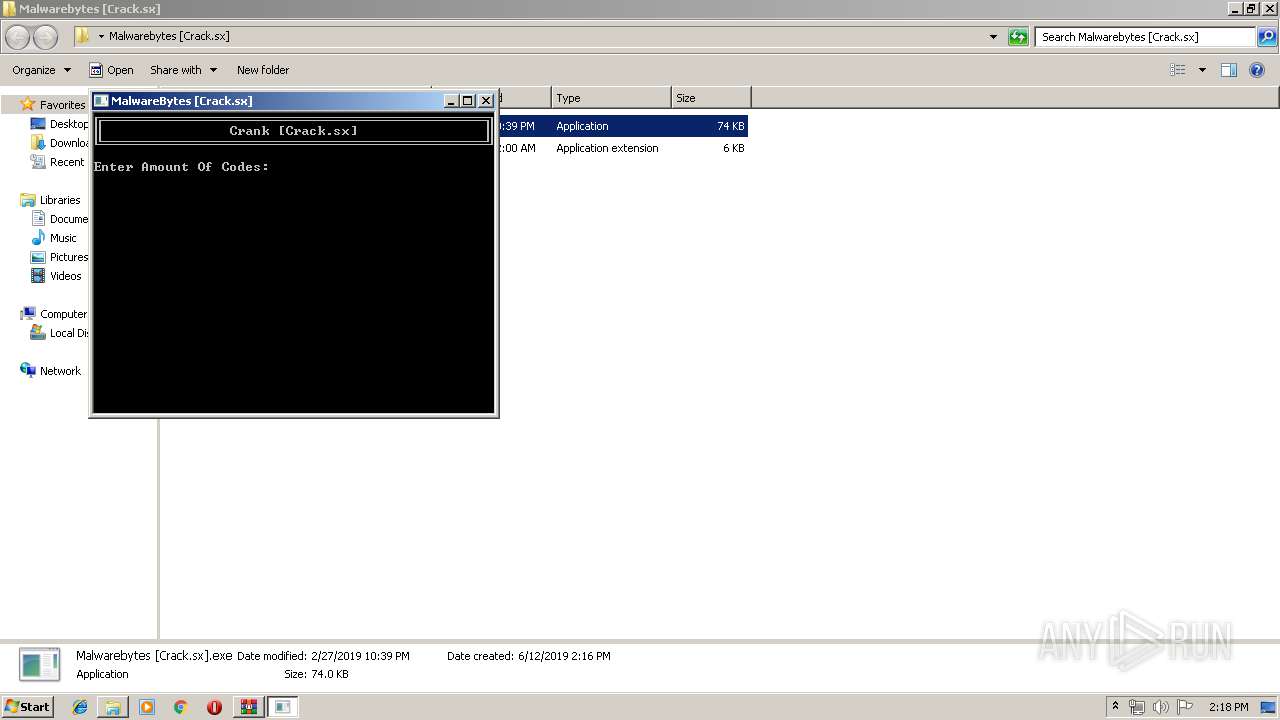1280x720 pixels.
Task: Select the Application extension file row
Action: point(621,148)
